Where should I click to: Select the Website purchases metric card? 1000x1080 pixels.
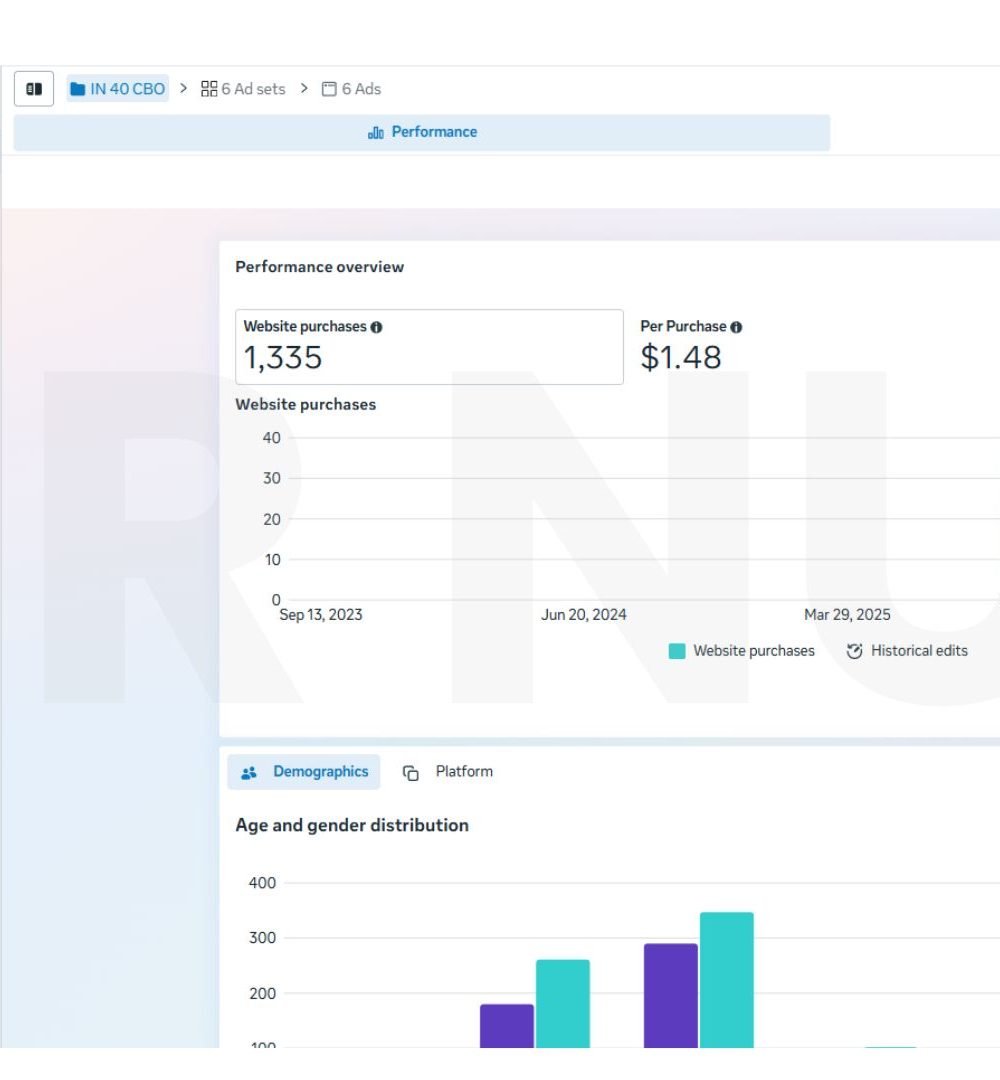pos(429,346)
